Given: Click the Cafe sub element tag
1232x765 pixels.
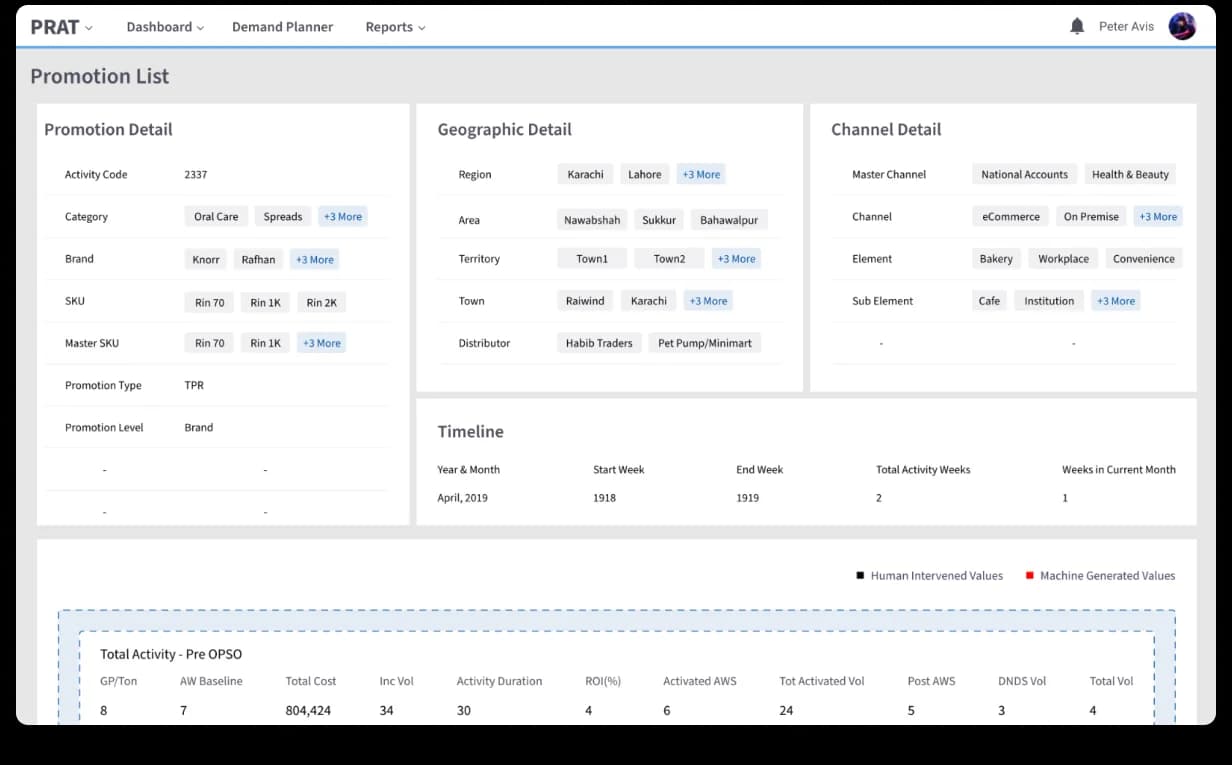Looking at the screenshot, I should (990, 301).
